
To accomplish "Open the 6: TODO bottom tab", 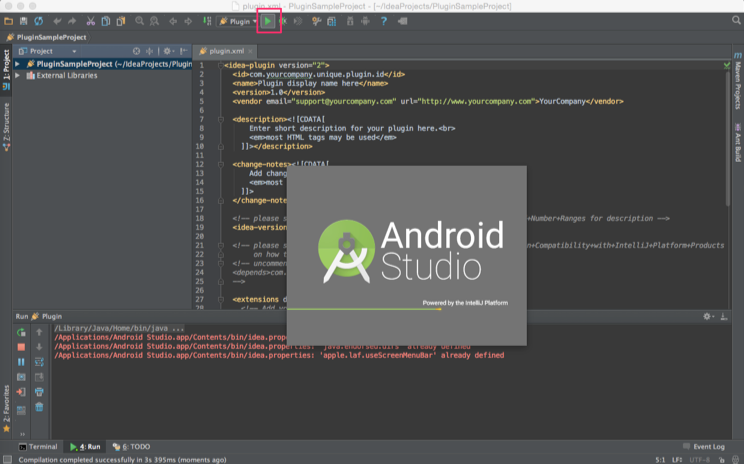I will [x=131, y=447].
